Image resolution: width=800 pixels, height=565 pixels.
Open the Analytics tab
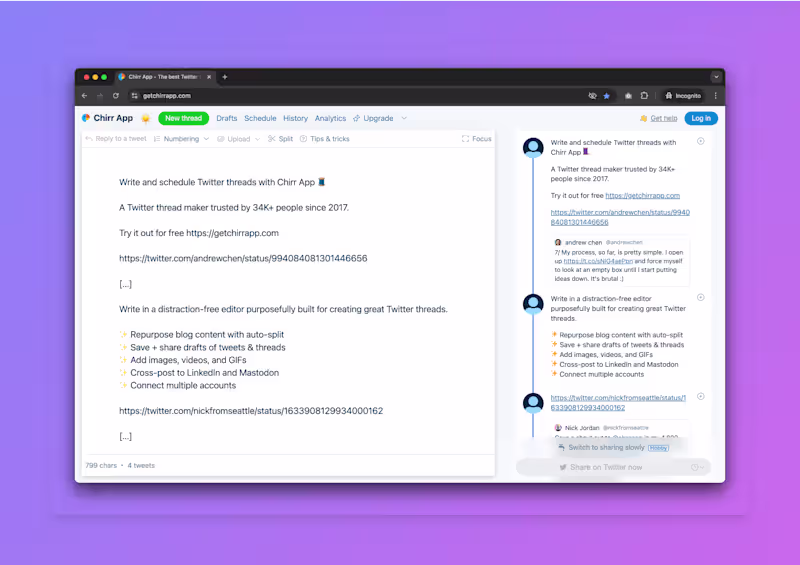[x=330, y=118]
